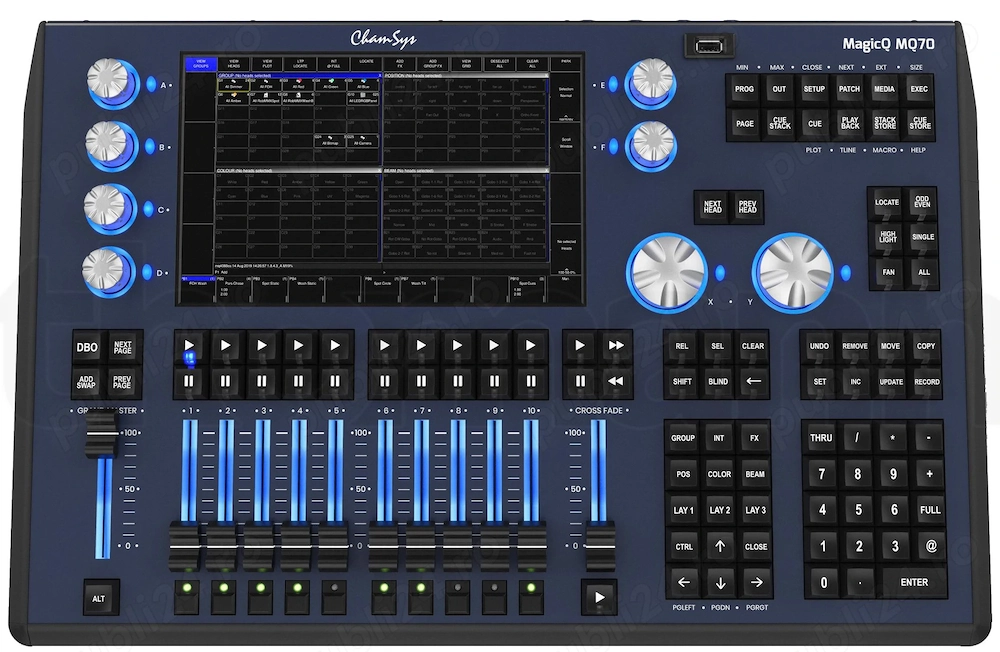Viewport: 1000px width, 652px height.
Task: Pause playback 3
Action: tap(262, 381)
